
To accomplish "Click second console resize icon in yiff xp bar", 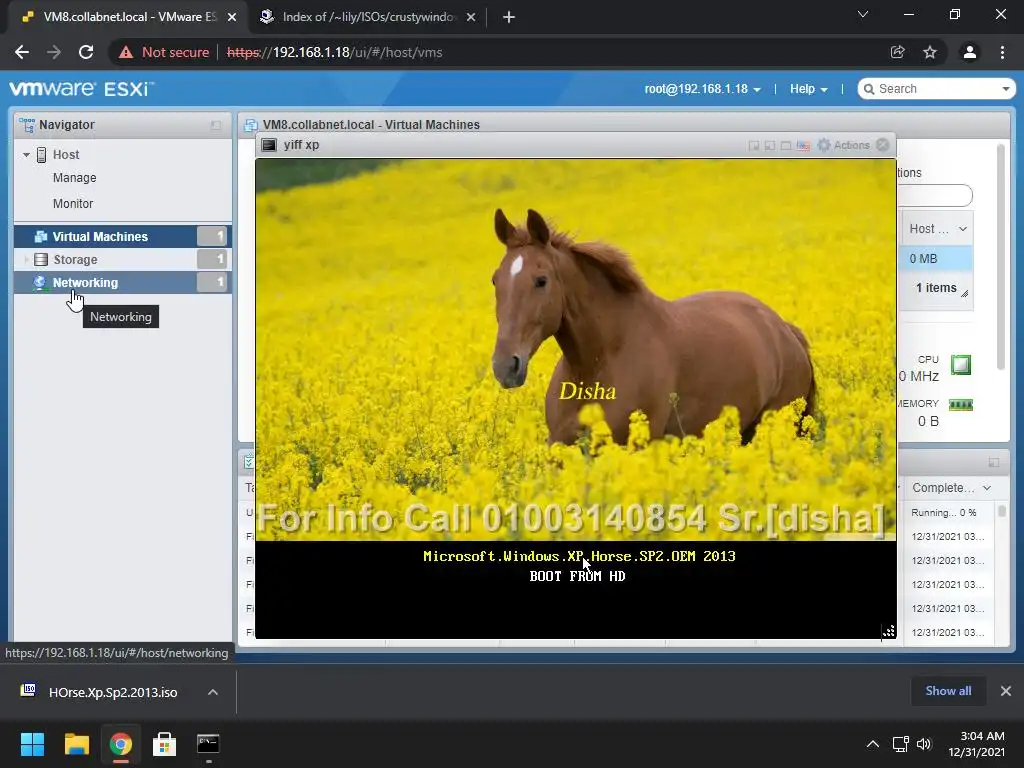I will click(770, 146).
